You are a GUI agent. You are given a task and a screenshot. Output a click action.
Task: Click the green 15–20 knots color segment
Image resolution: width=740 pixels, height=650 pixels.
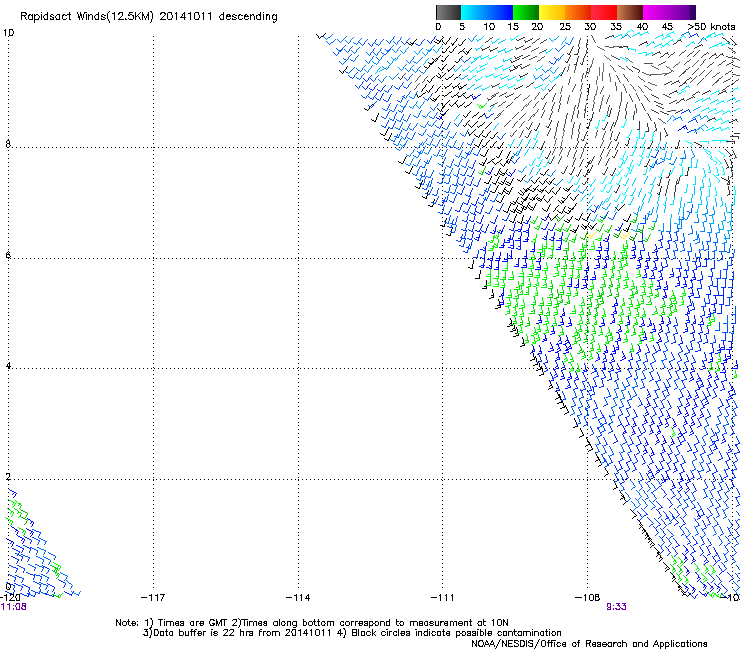point(526,12)
